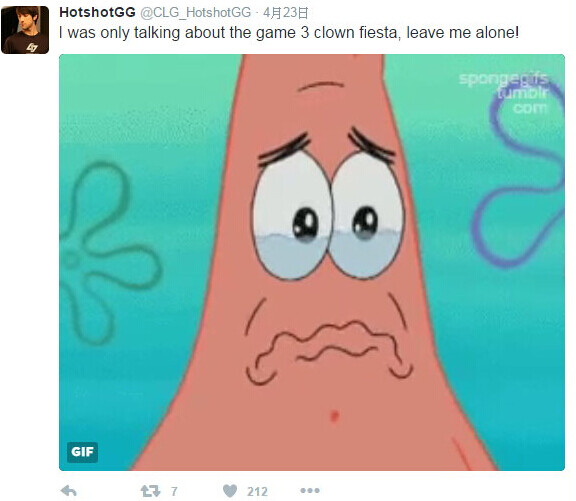Click Patrick's teary right eye in GIF
This screenshot has width=576, height=501.
click(367, 215)
